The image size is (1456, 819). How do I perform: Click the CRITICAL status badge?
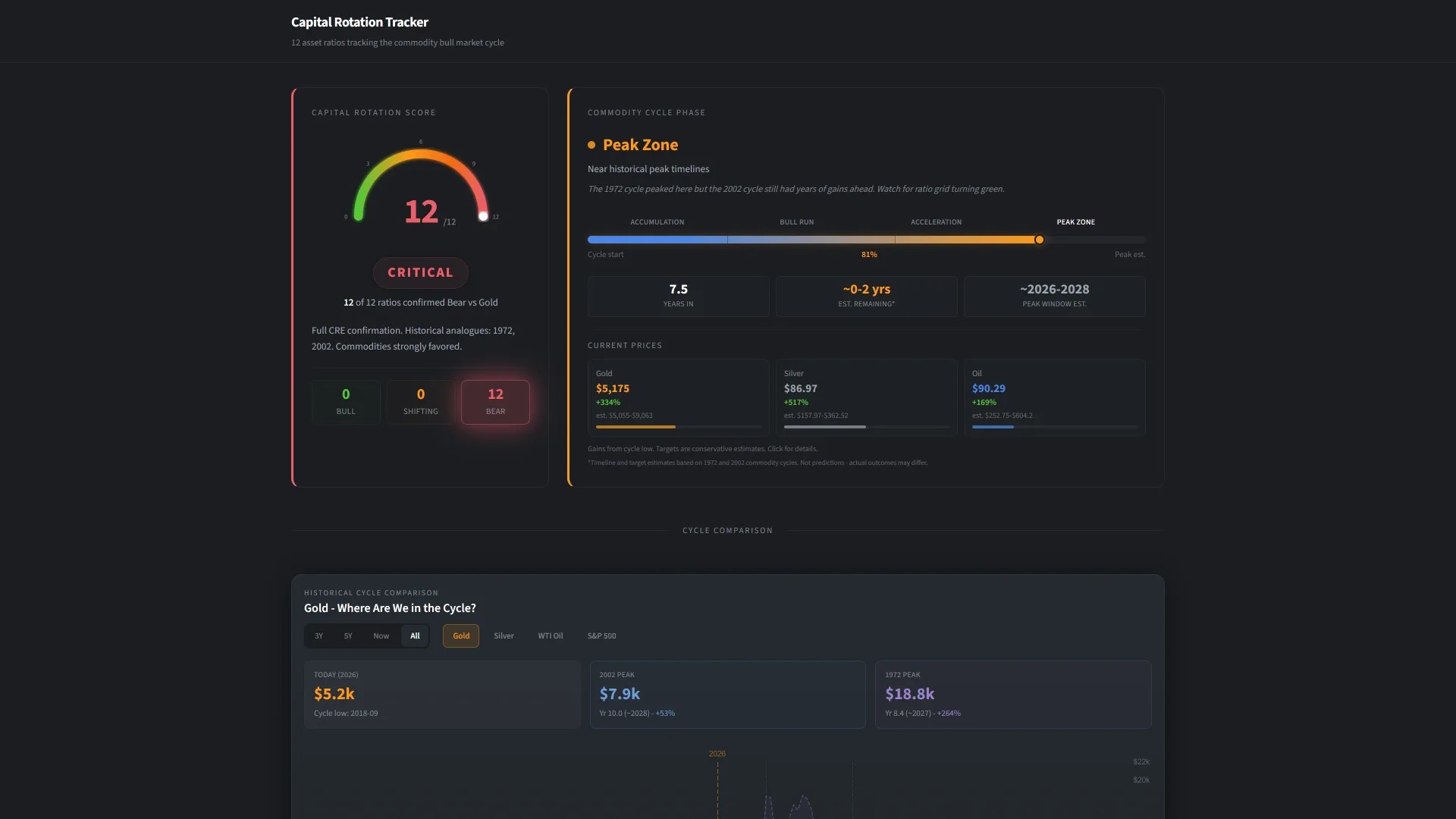[420, 272]
